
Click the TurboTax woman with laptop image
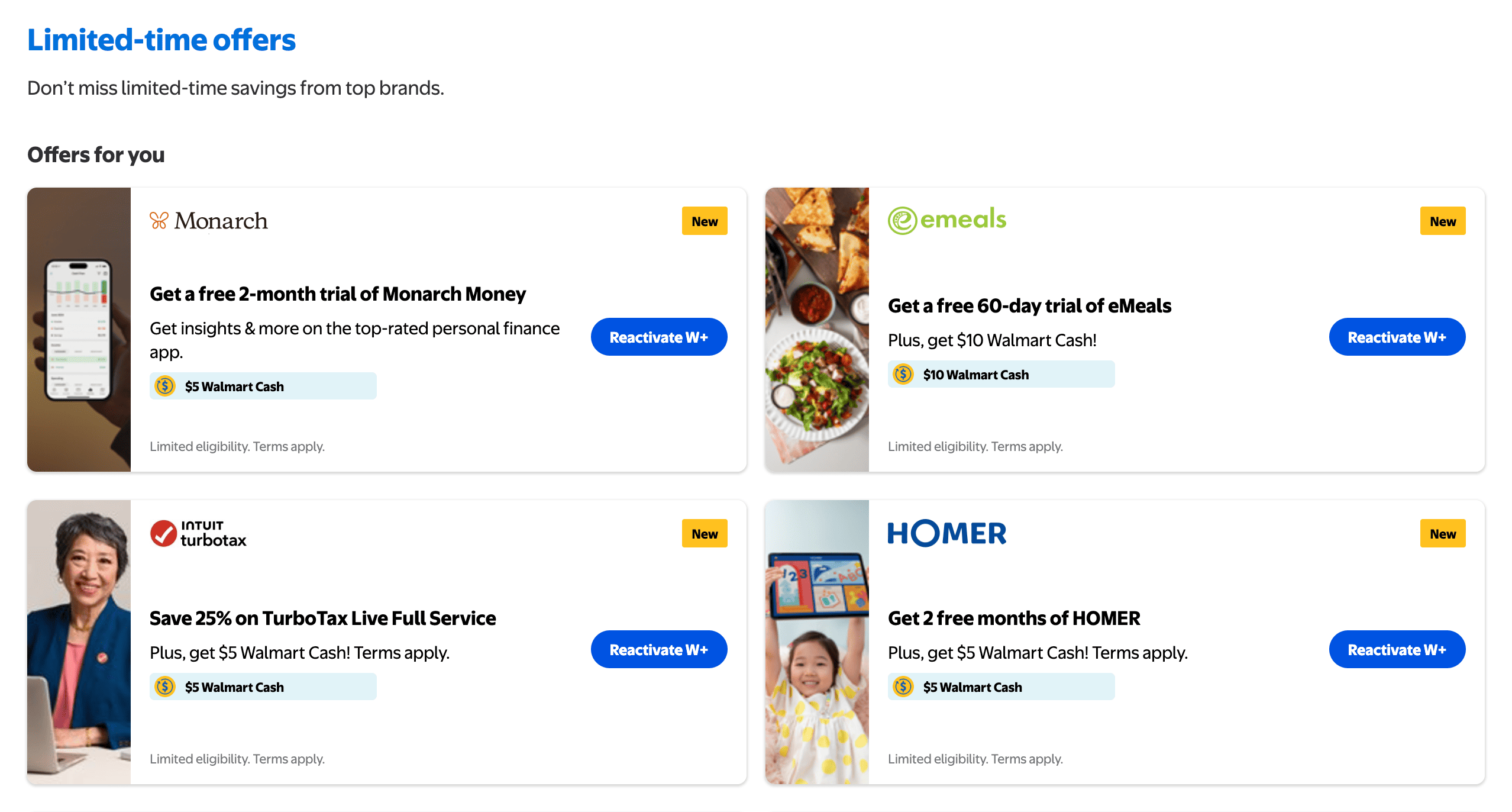point(79,642)
